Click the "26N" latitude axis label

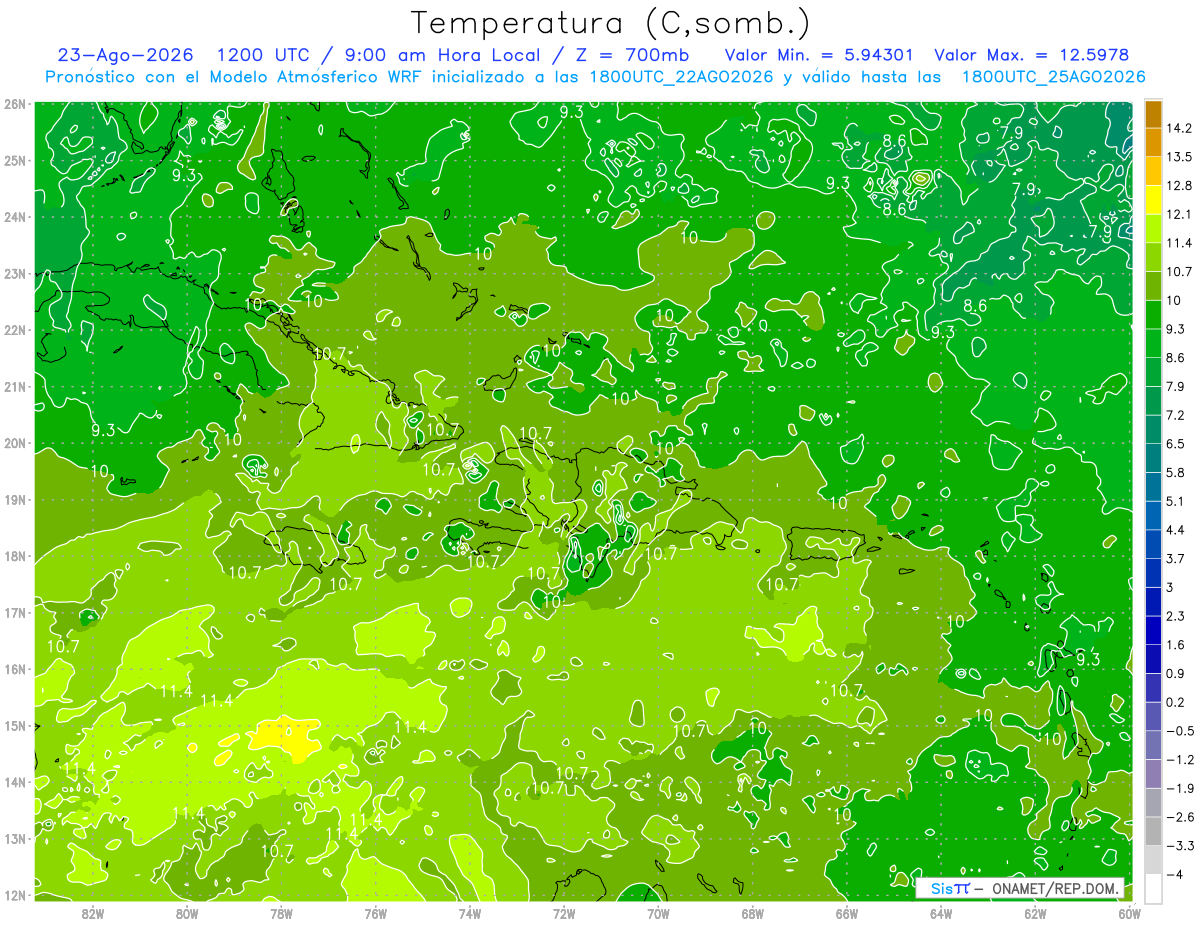[15, 104]
